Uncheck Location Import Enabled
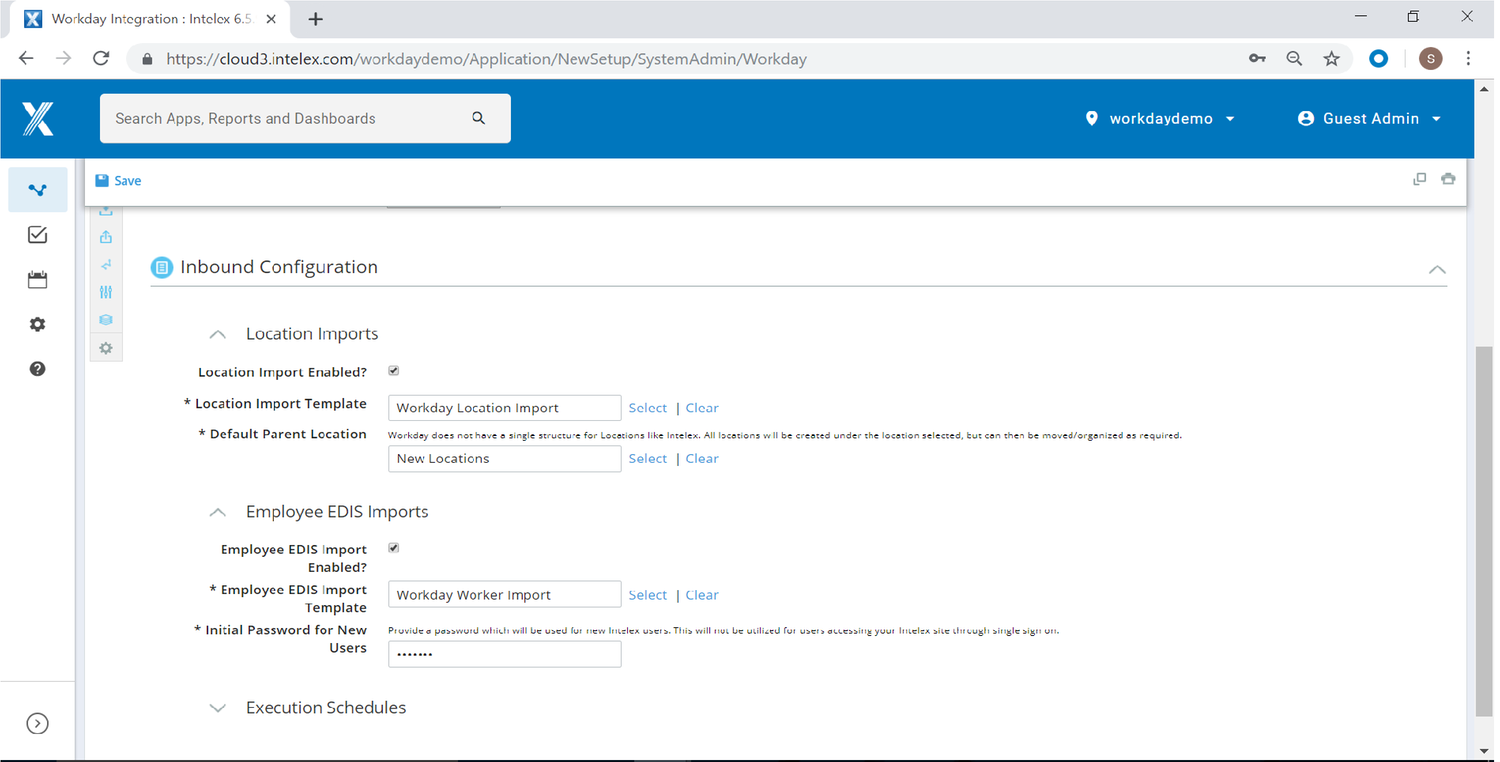The width and height of the screenshot is (1500, 762). [393, 370]
